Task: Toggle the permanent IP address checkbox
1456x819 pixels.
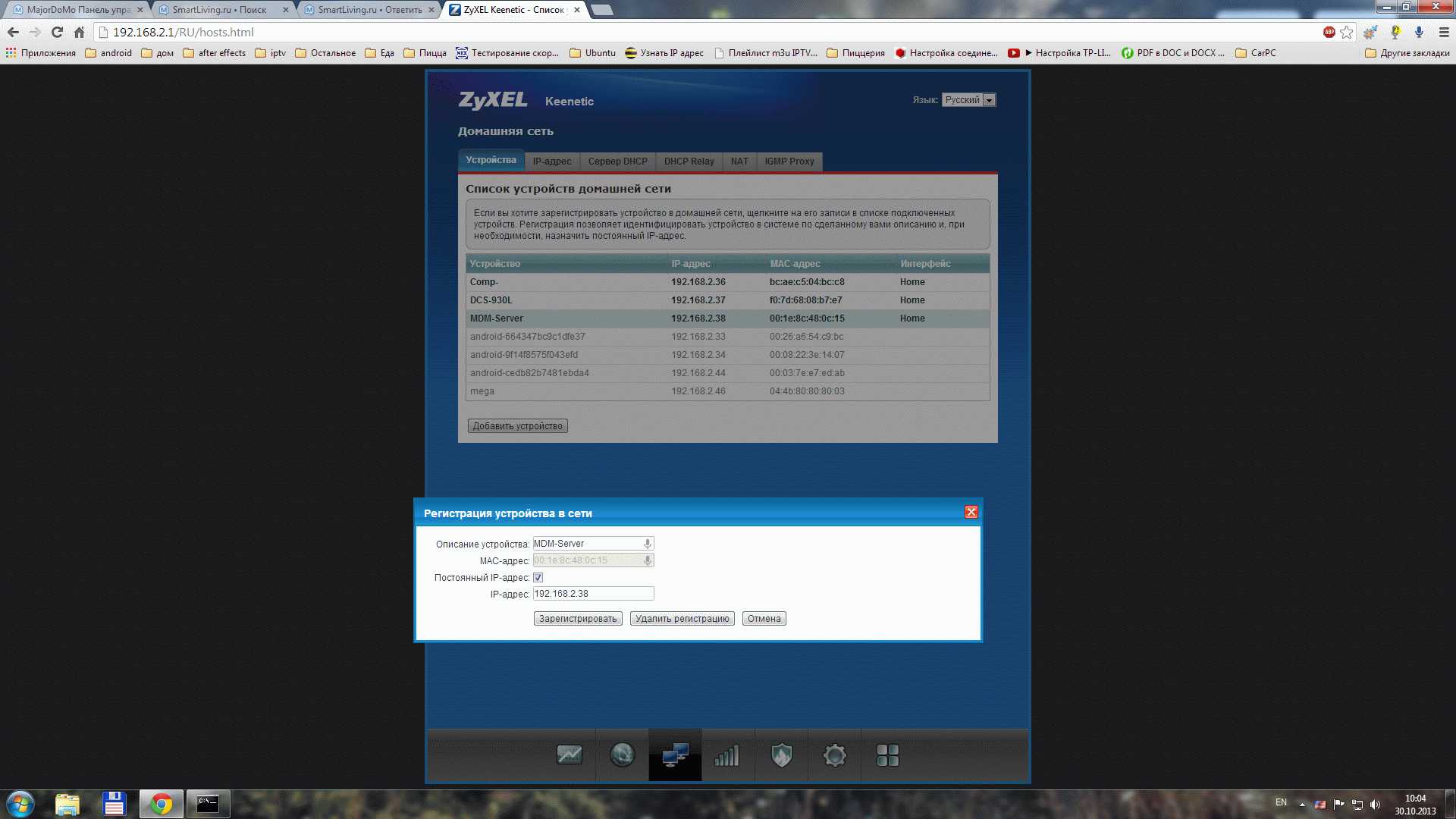Action: click(x=538, y=578)
